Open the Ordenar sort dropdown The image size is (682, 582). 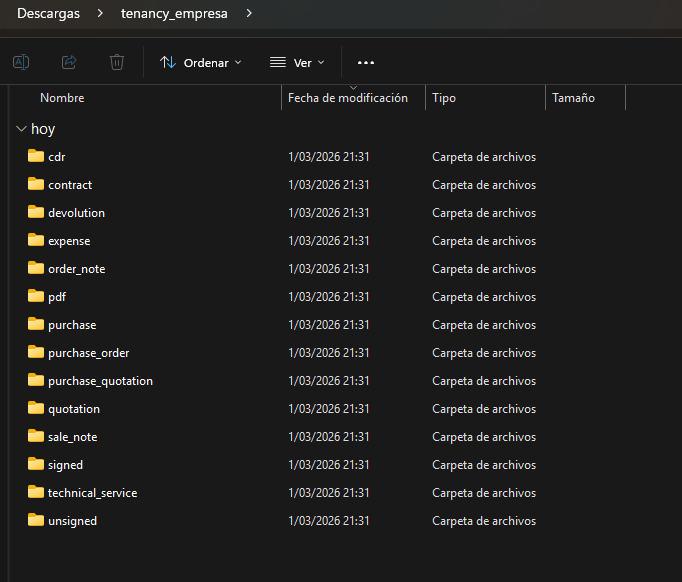[x=201, y=62]
